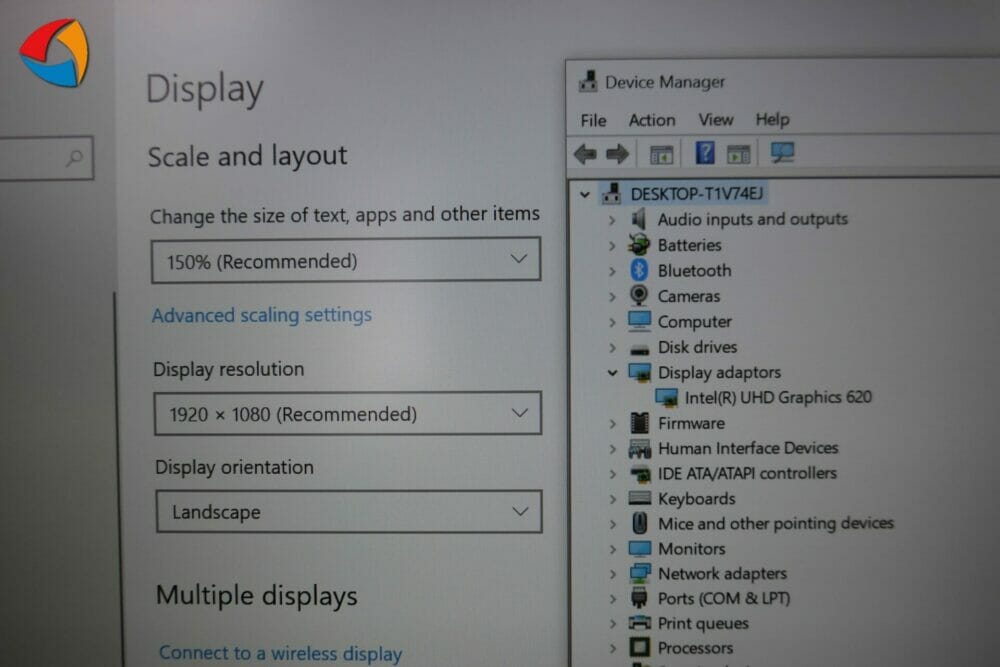Screen dimensions: 1000x667
Task: Expand the Batteries node chevron
Action: 612,246
